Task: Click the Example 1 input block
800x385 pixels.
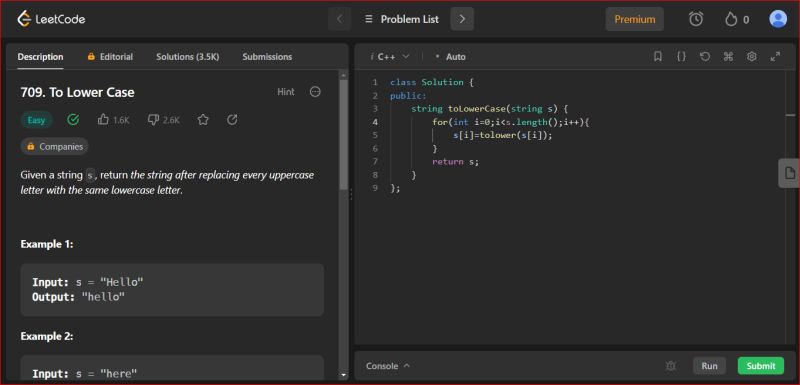Action: coord(172,290)
